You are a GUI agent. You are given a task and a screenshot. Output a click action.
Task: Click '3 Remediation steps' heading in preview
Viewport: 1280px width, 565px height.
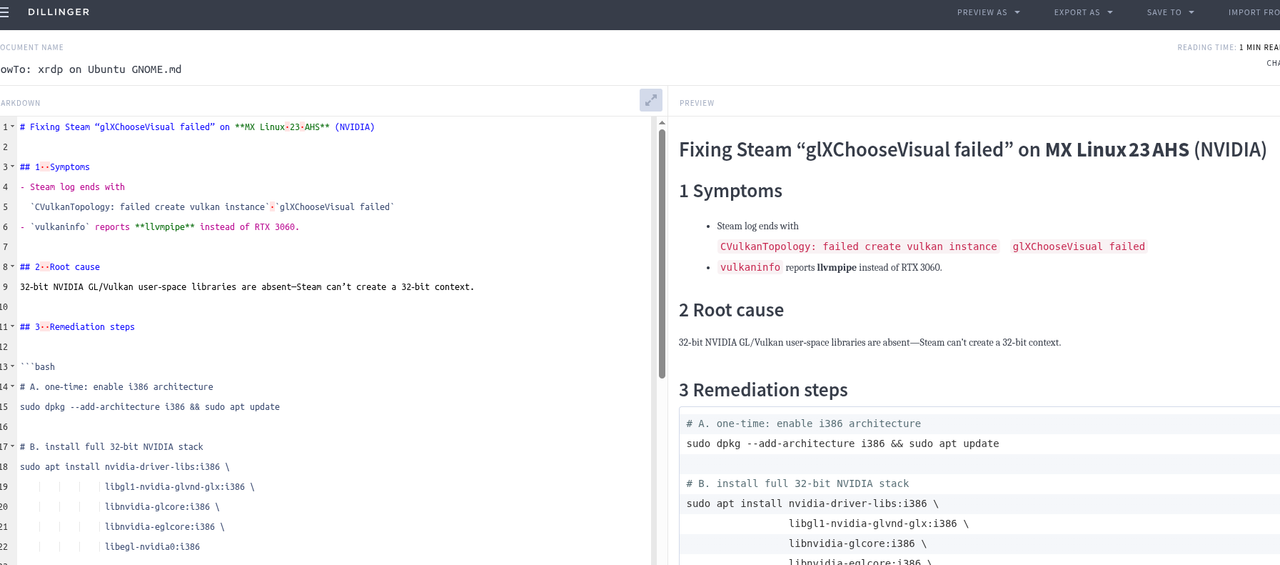tap(763, 390)
